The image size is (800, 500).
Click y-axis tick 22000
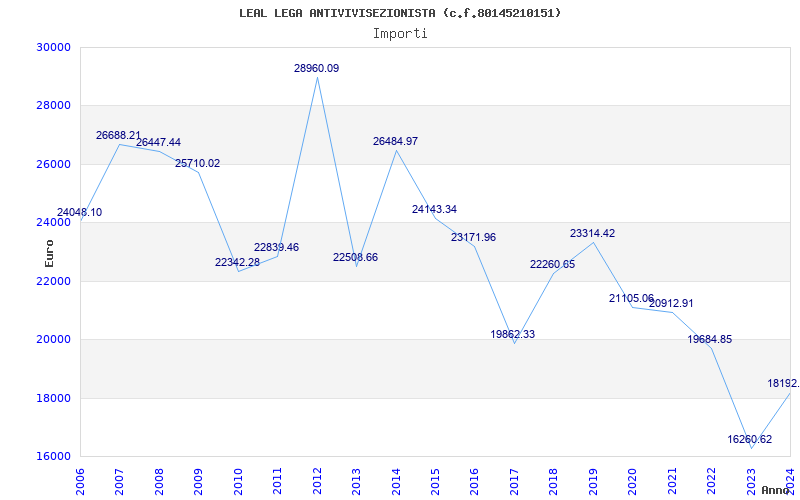53,281
